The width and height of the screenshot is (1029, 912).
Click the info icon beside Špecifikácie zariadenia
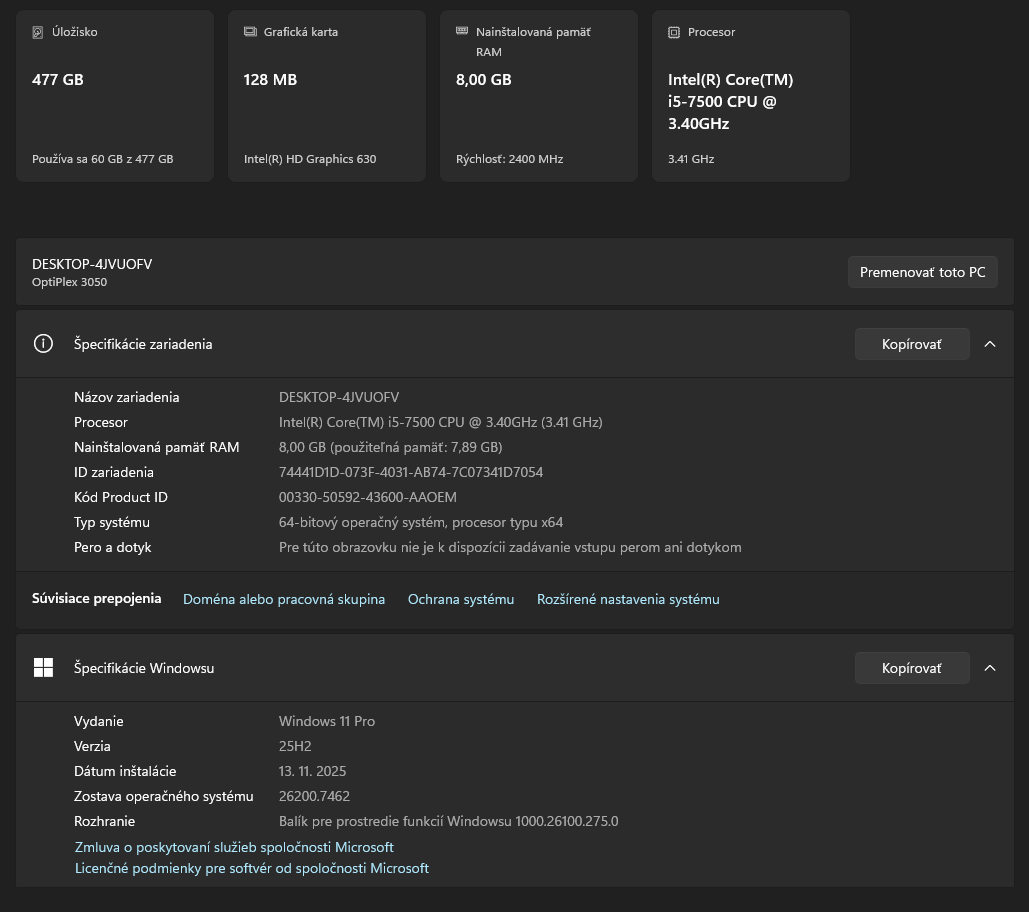tap(43, 344)
